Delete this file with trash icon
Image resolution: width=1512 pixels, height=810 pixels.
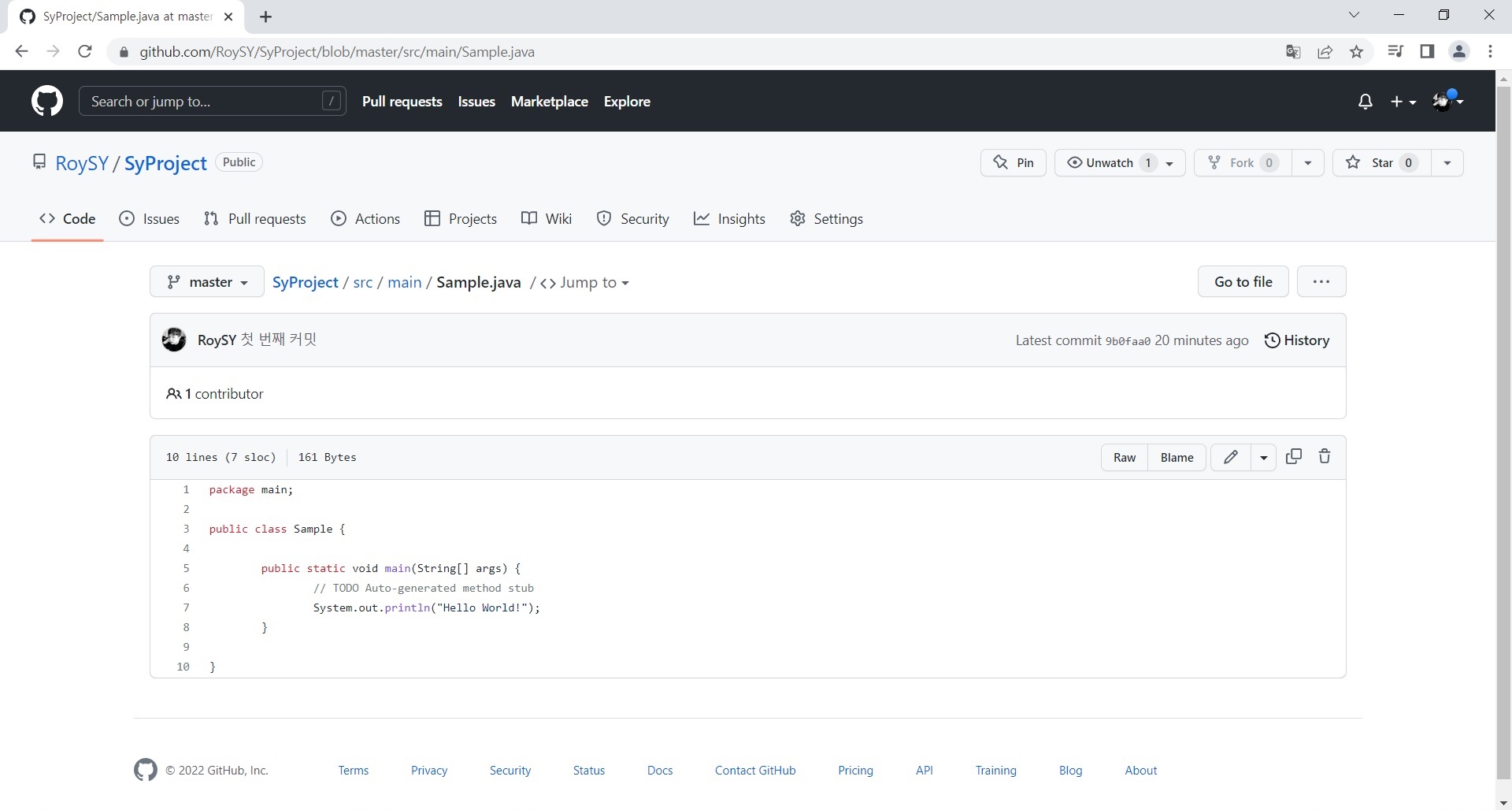(x=1325, y=456)
